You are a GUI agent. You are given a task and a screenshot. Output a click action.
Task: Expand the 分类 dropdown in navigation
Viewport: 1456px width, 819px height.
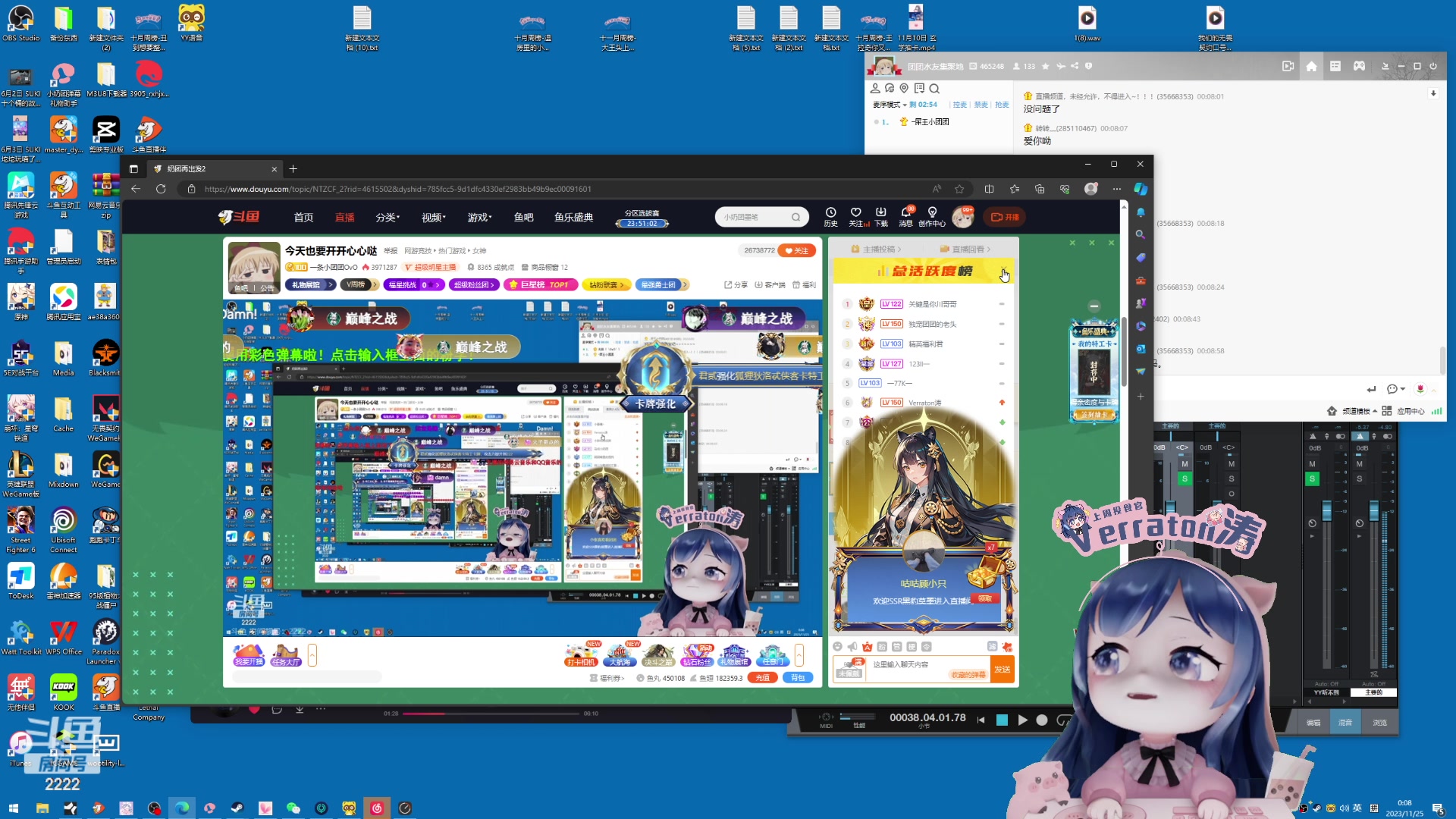coord(388,218)
